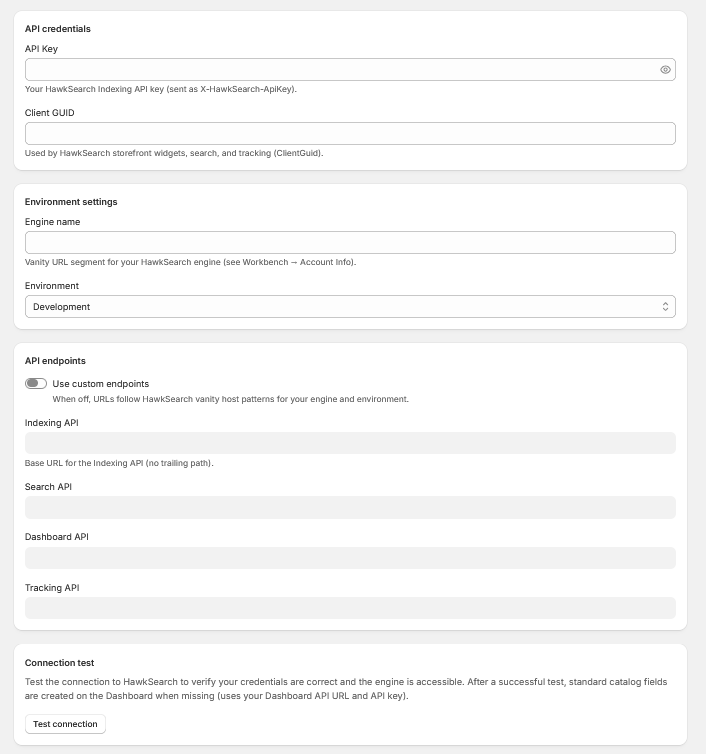
Task: Open the Environment dropdown showing Development
Action: click(350, 307)
